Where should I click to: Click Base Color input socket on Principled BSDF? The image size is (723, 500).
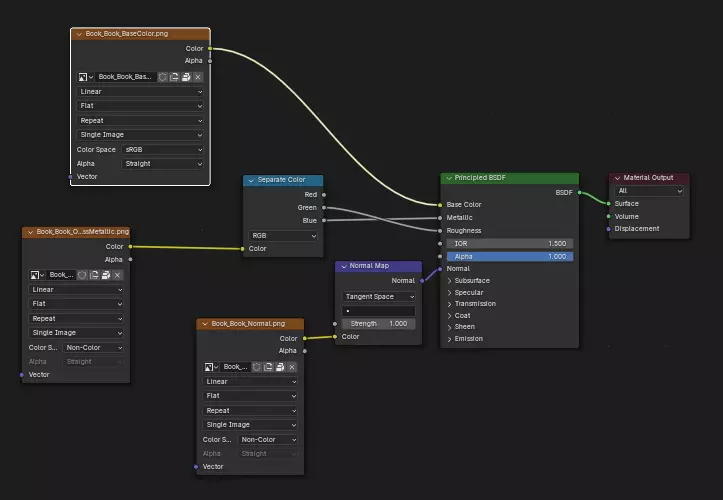440,205
